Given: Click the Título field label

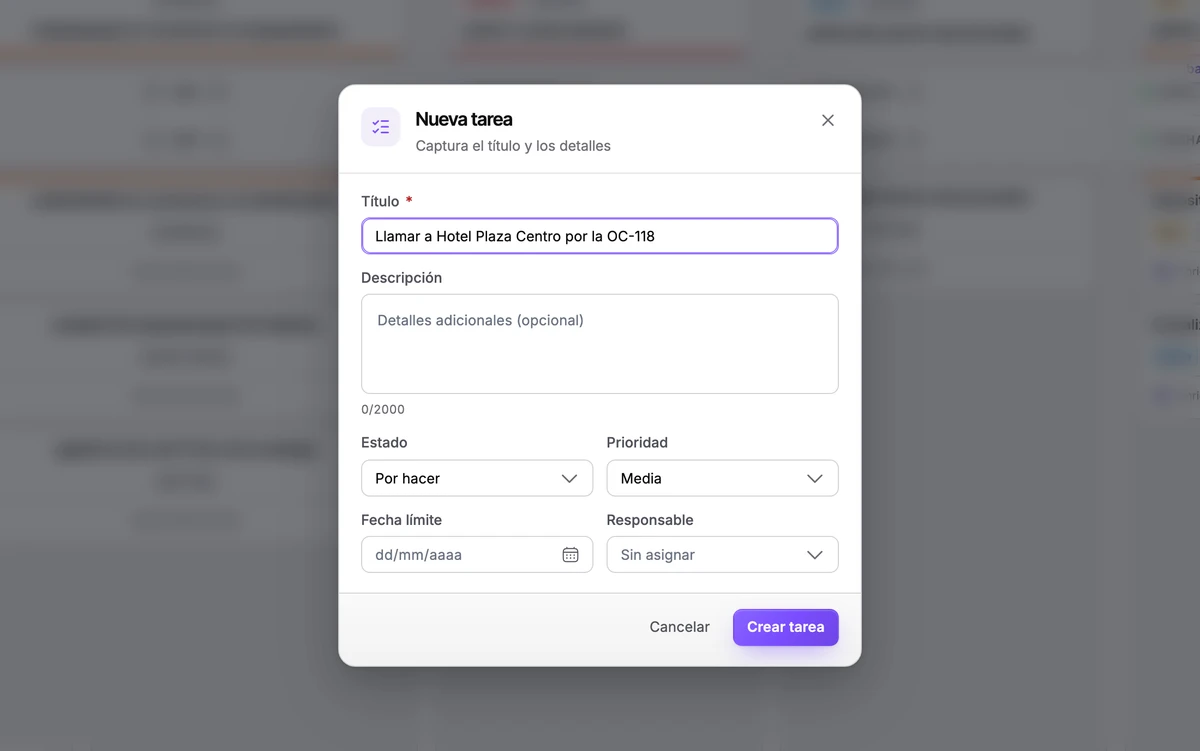Looking at the screenshot, I should pyautogui.click(x=380, y=201).
